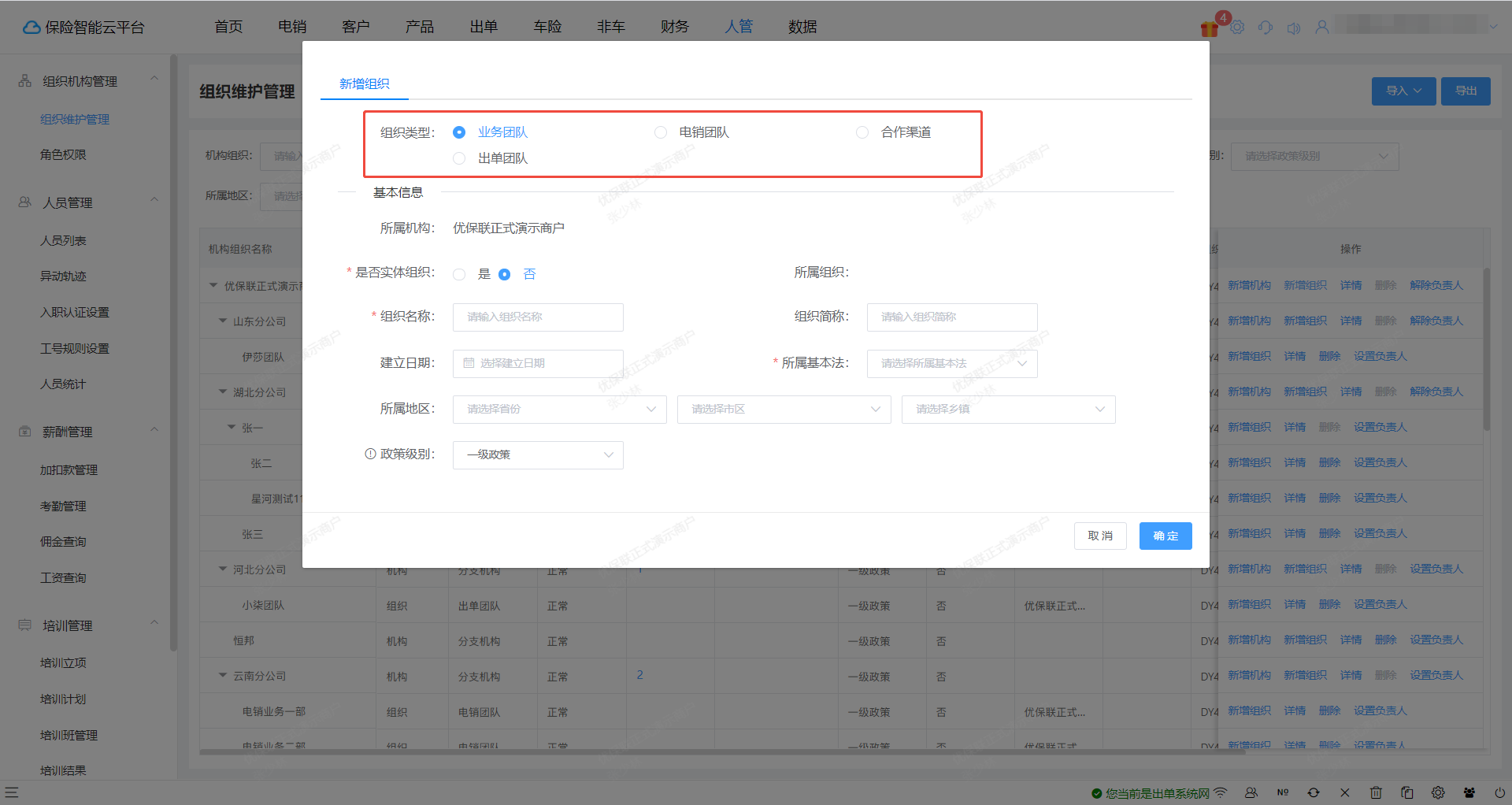Collapse the 云南分公司 tree row

(x=223, y=675)
